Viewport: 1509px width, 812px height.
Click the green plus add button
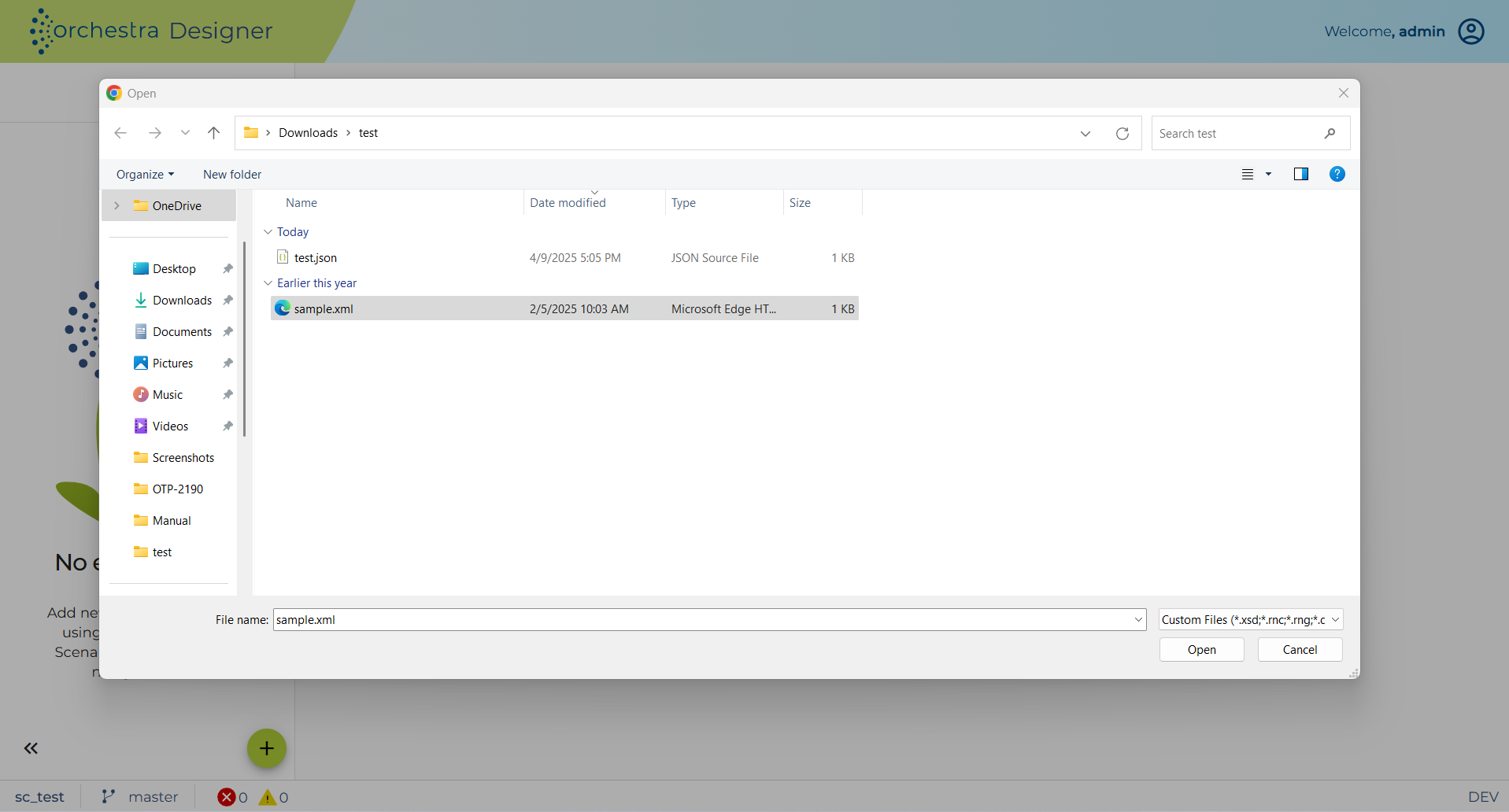tap(267, 748)
